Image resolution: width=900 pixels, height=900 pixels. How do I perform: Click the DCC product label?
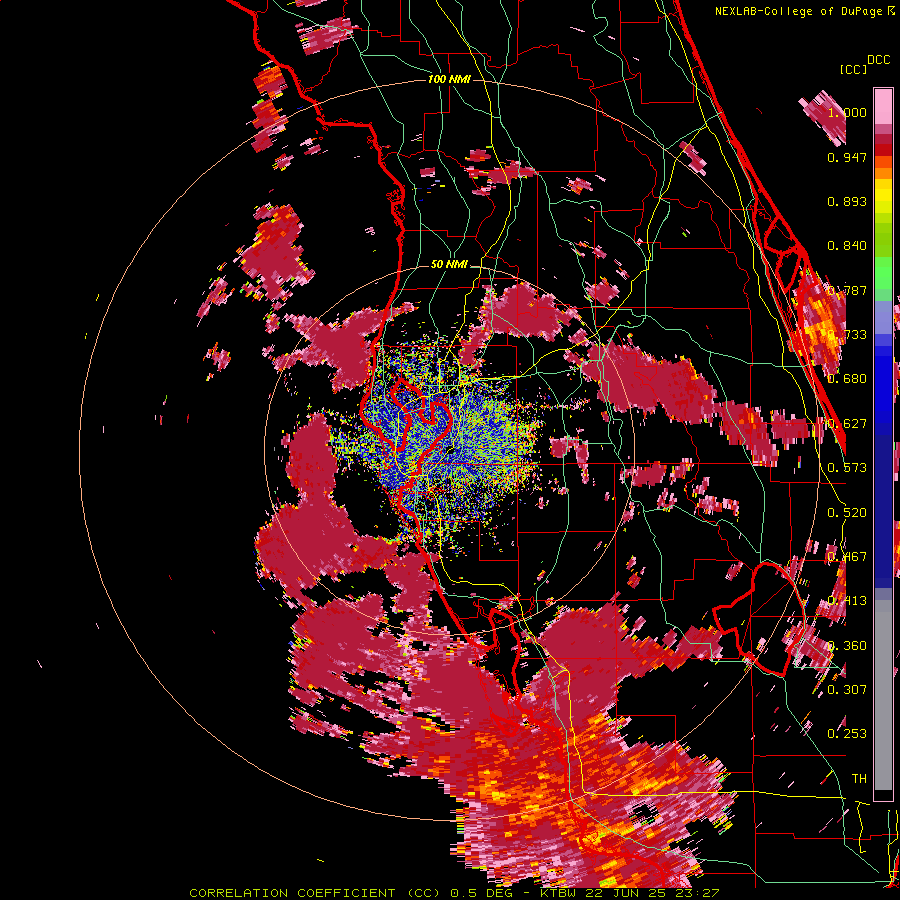[x=878, y=60]
